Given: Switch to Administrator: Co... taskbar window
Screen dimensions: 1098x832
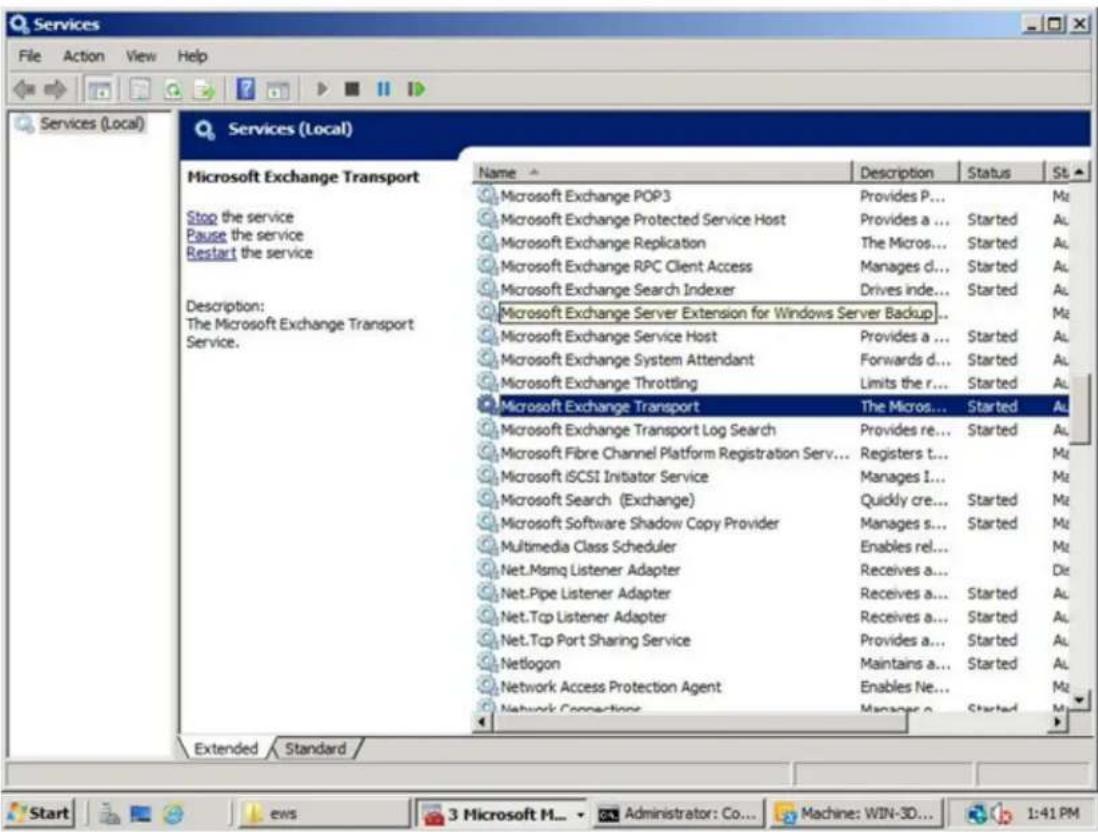Looking at the screenshot, I should pyautogui.click(x=679, y=813).
